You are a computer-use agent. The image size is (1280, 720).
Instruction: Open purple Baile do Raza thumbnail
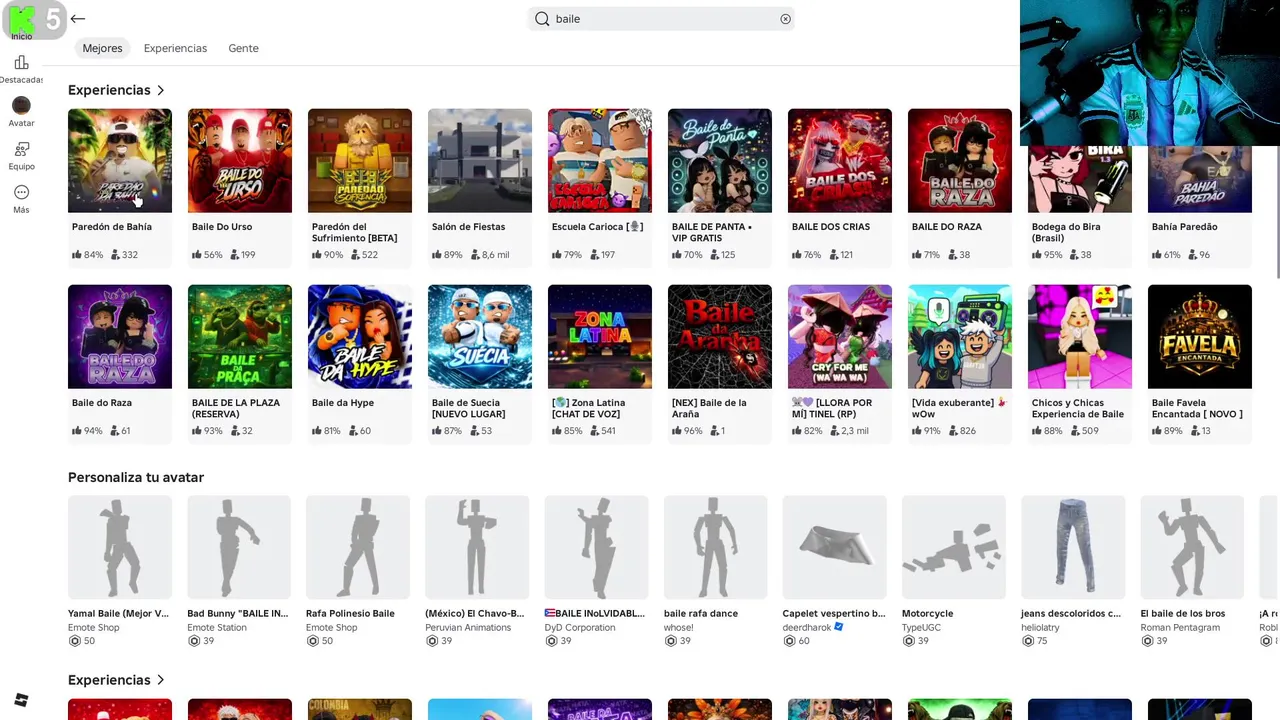(x=120, y=337)
